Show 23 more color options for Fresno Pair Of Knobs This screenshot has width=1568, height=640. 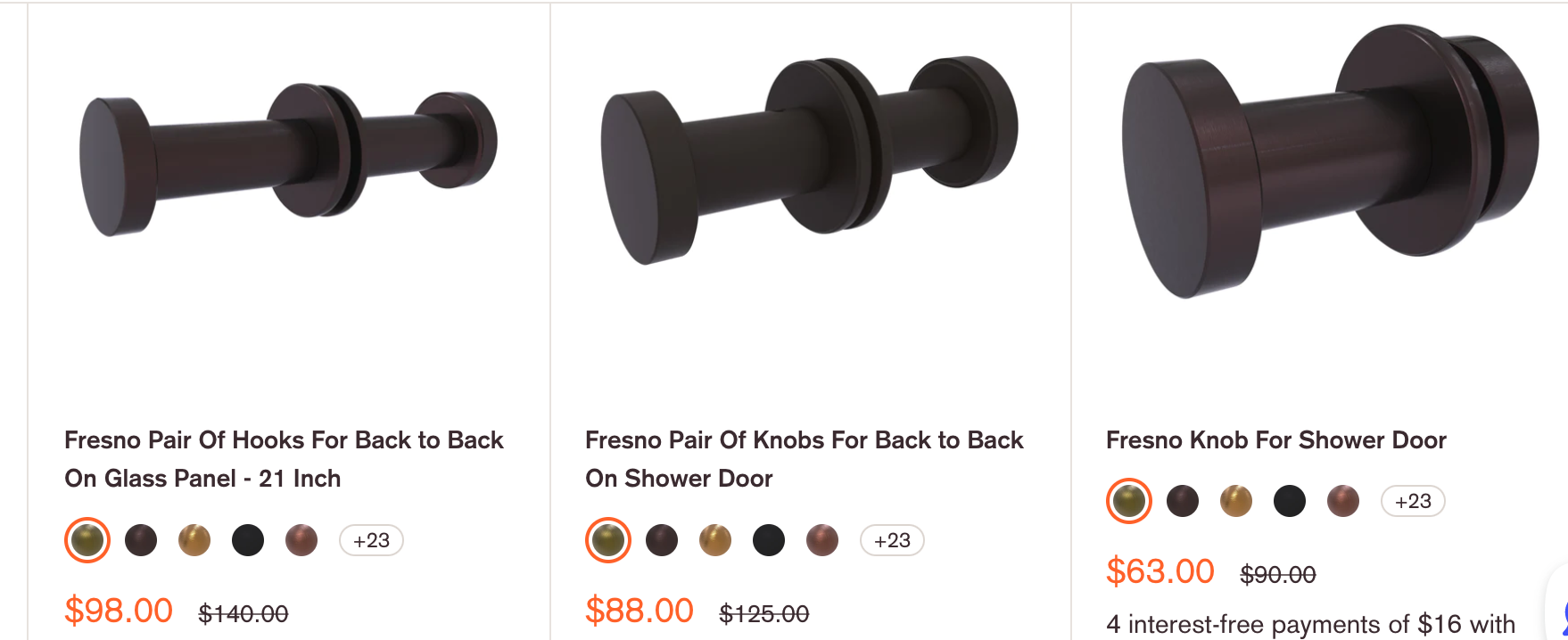(x=891, y=540)
